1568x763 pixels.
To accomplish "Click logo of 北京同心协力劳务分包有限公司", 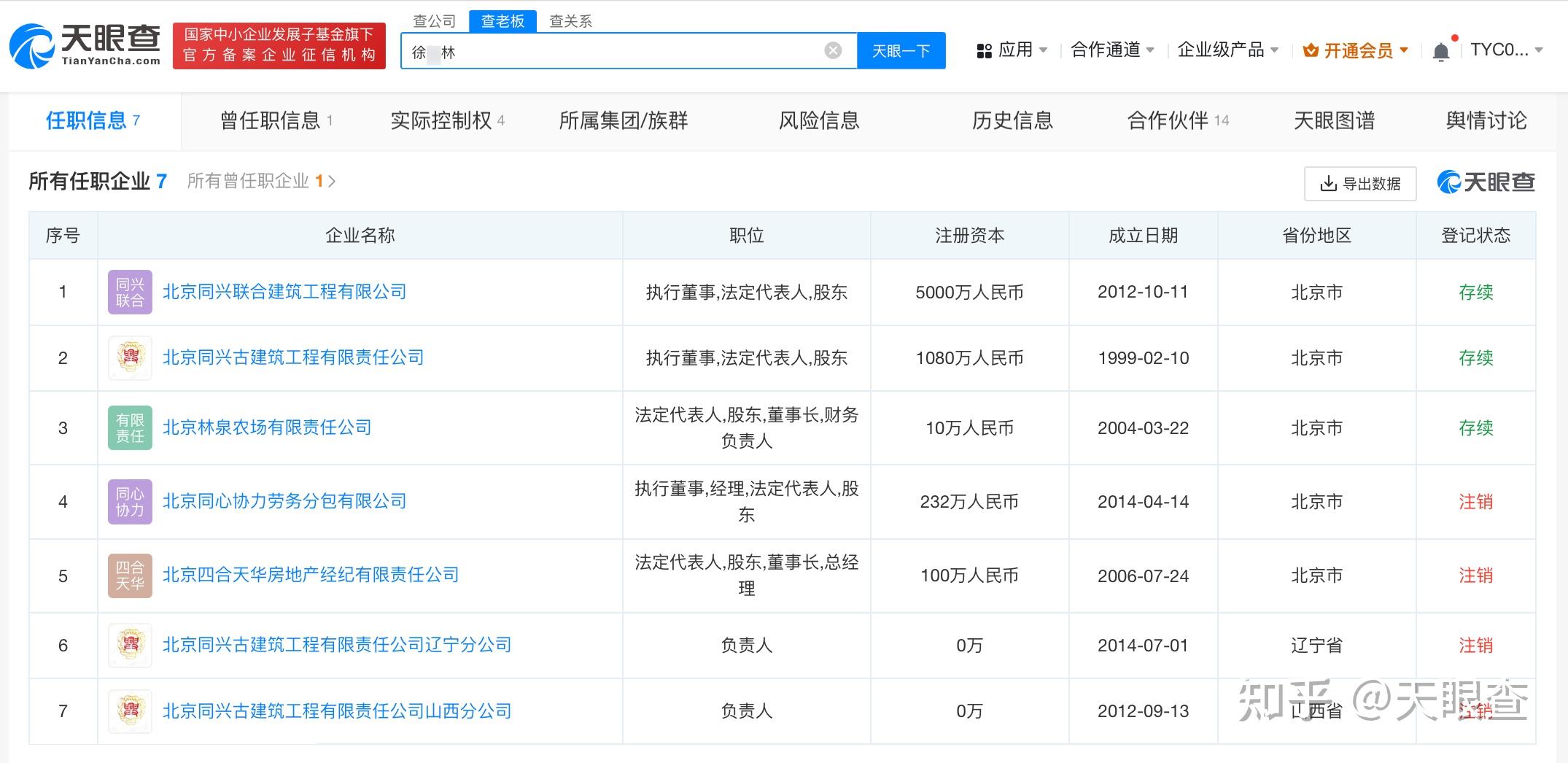I will [x=130, y=502].
